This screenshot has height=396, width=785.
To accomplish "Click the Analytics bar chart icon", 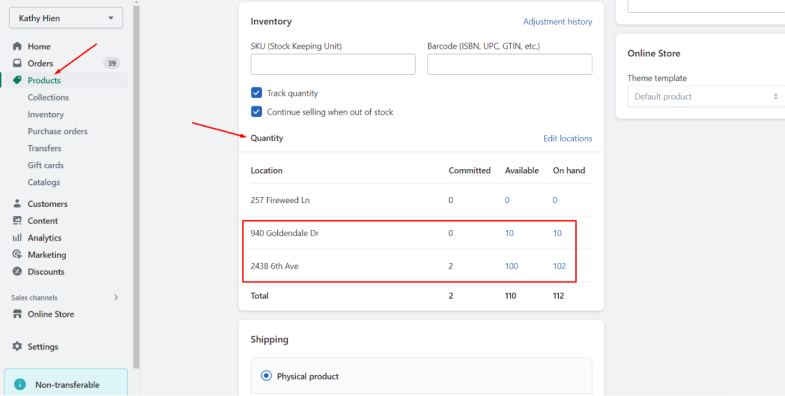I will (18, 238).
